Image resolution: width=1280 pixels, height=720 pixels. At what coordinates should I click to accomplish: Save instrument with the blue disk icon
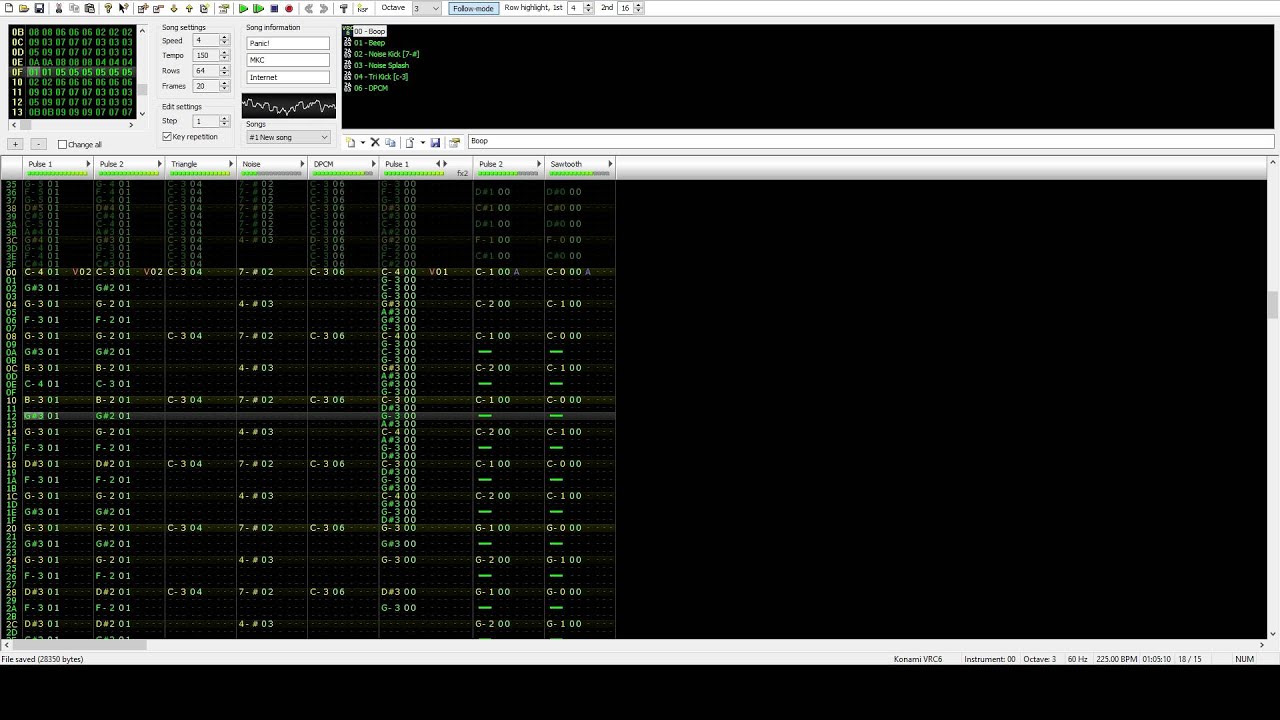[435, 142]
